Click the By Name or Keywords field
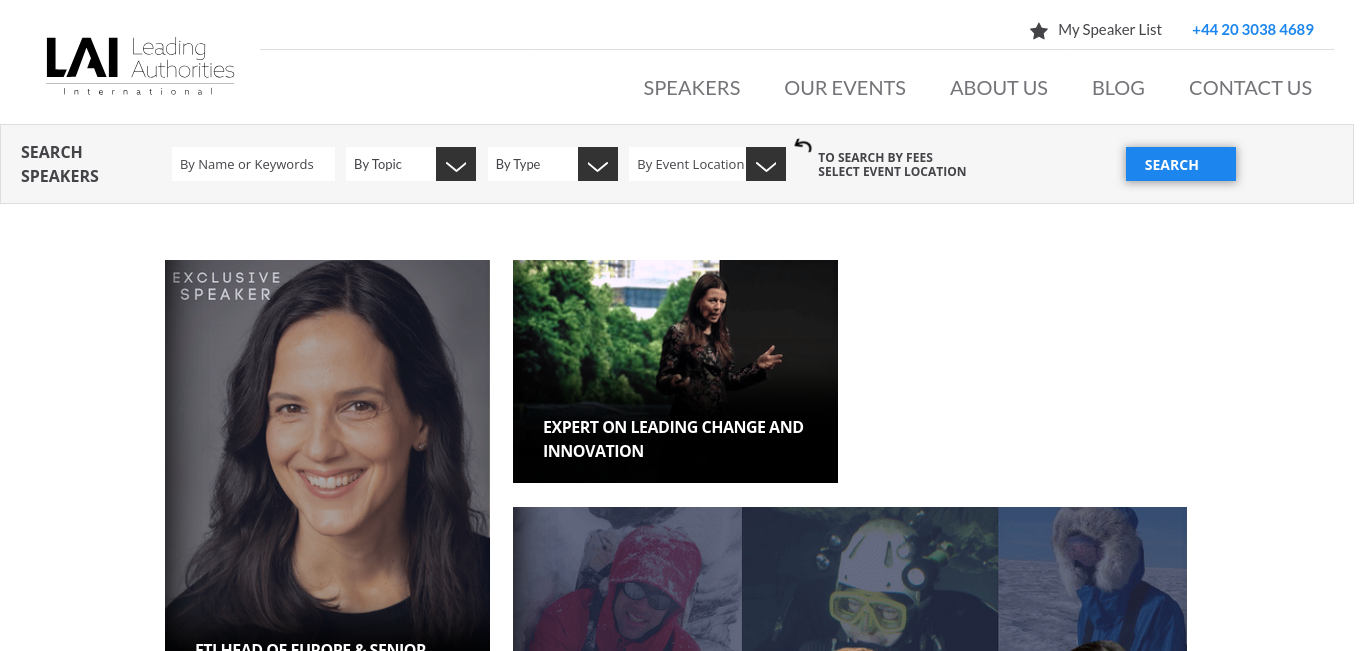 click(253, 165)
